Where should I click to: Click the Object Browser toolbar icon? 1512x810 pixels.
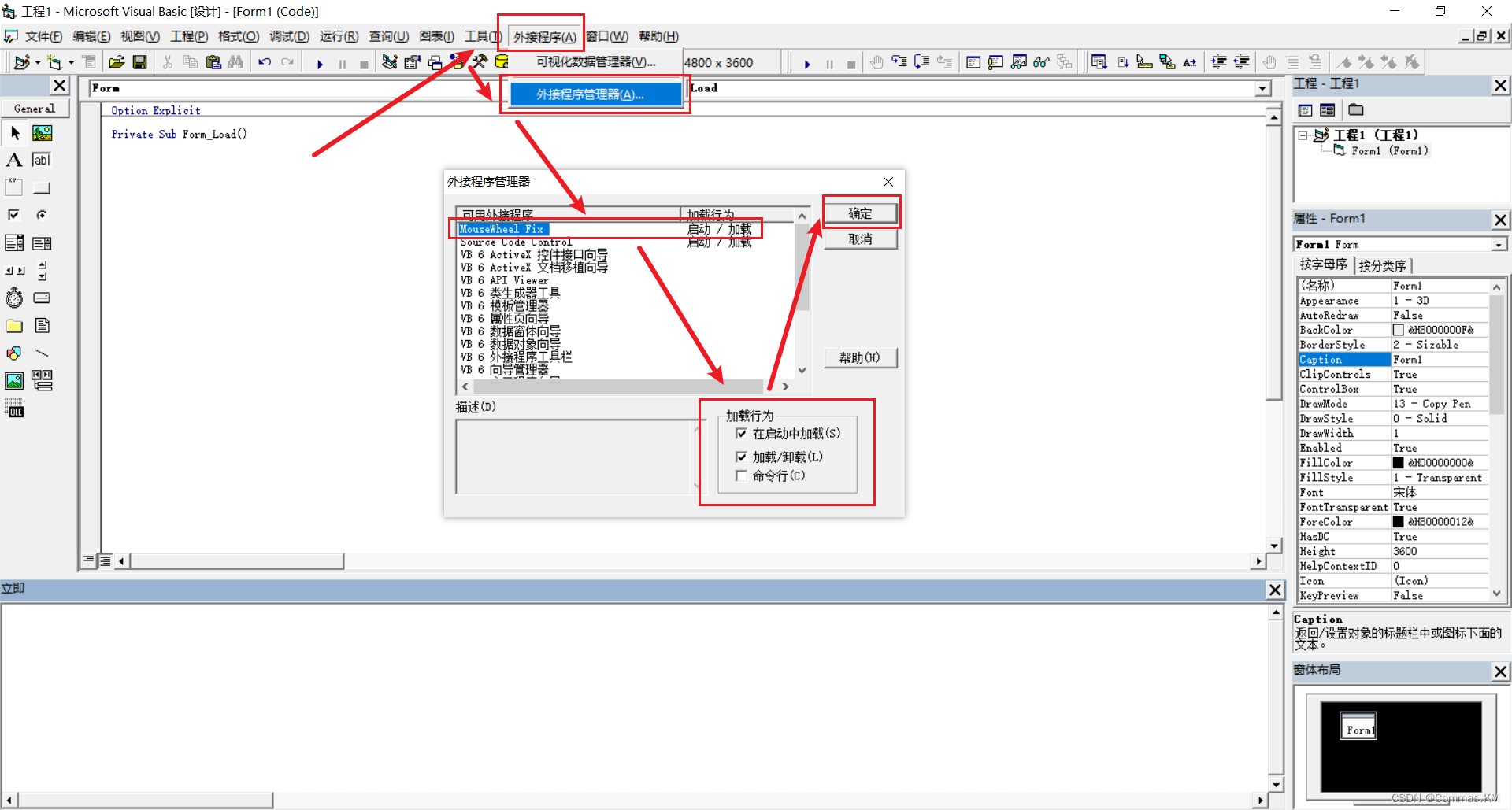(1041, 61)
